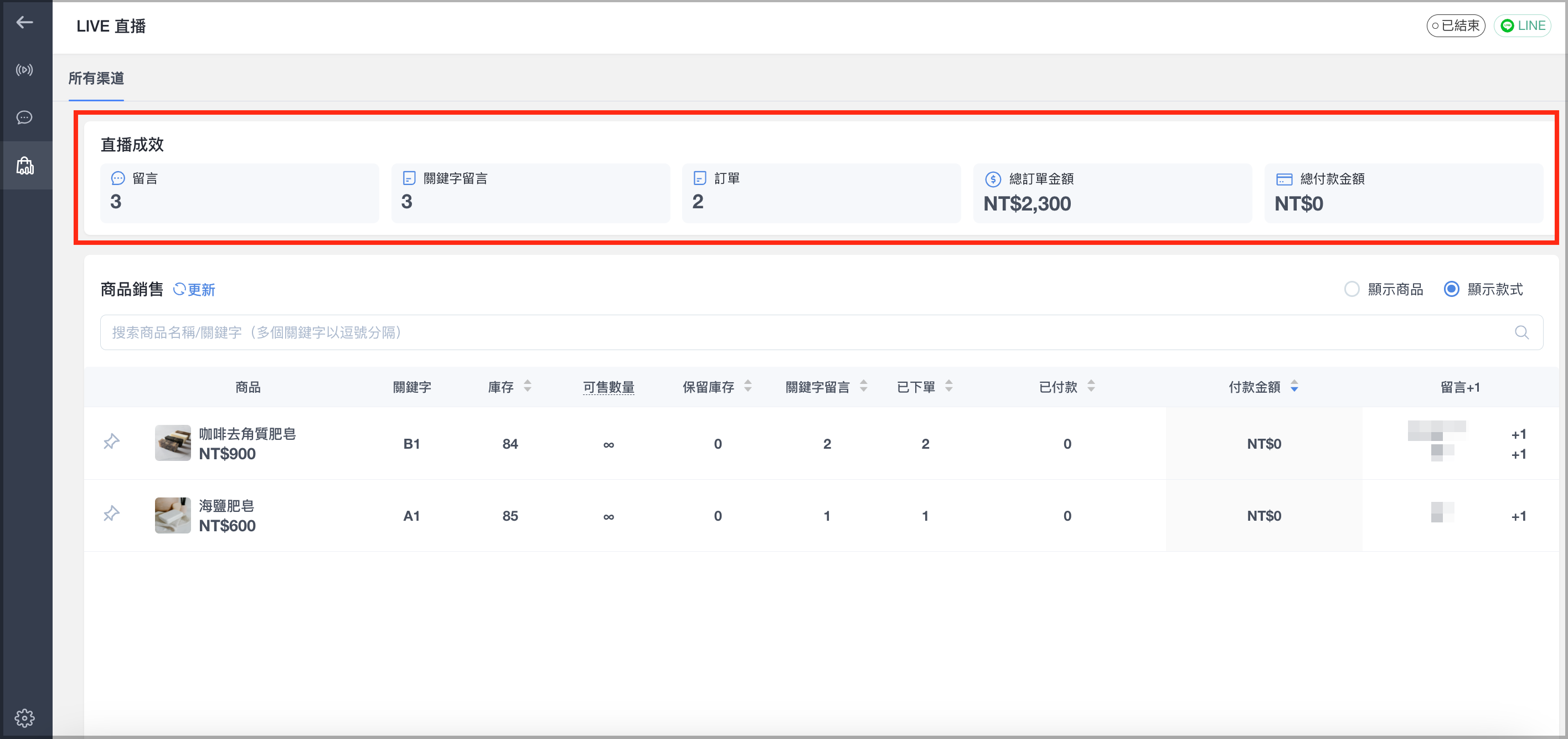Open the live broadcast sidebar icon
The image size is (1568, 739).
pos(24,70)
